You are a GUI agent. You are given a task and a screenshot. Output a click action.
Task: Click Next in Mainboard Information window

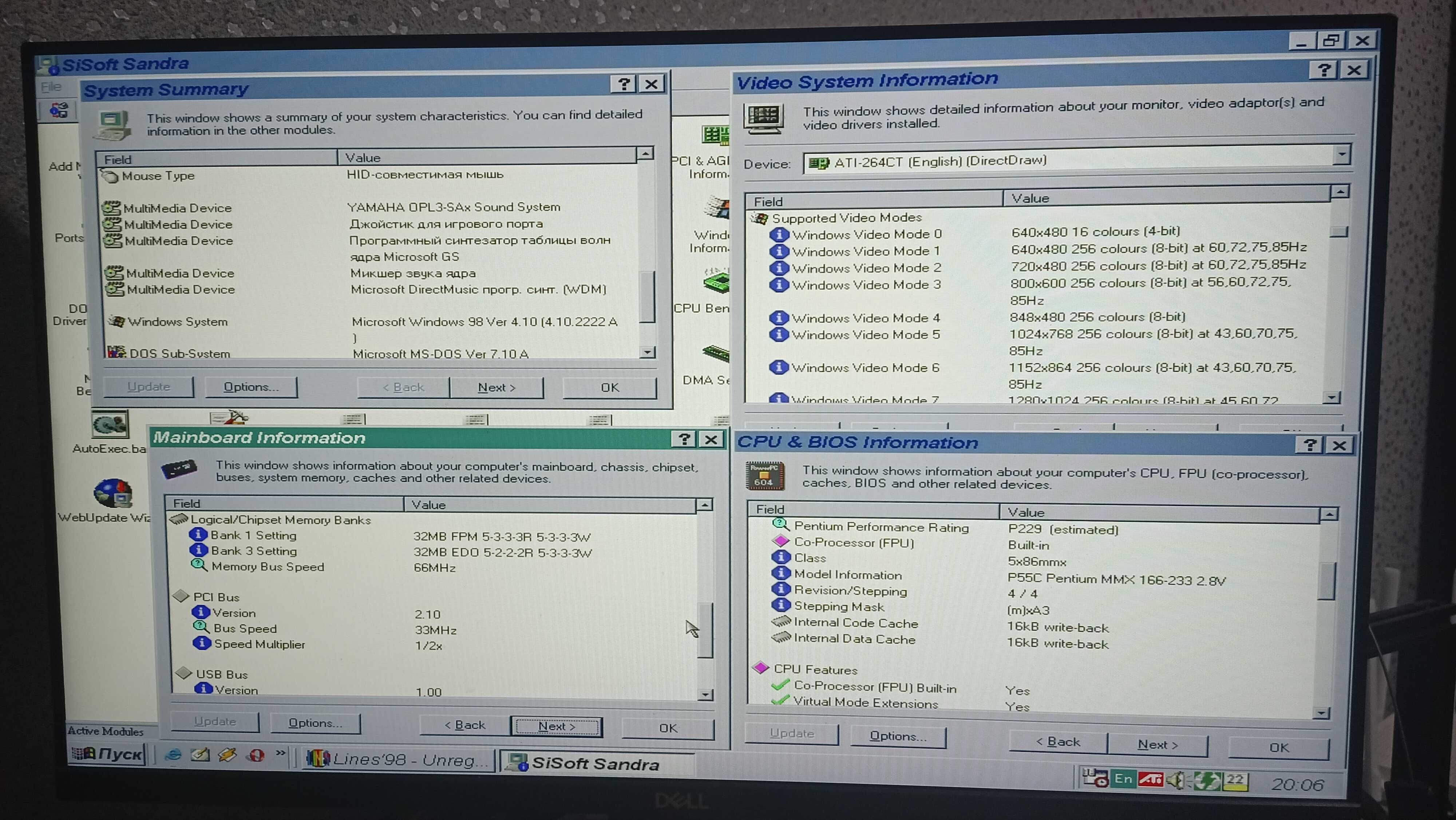click(557, 726)
